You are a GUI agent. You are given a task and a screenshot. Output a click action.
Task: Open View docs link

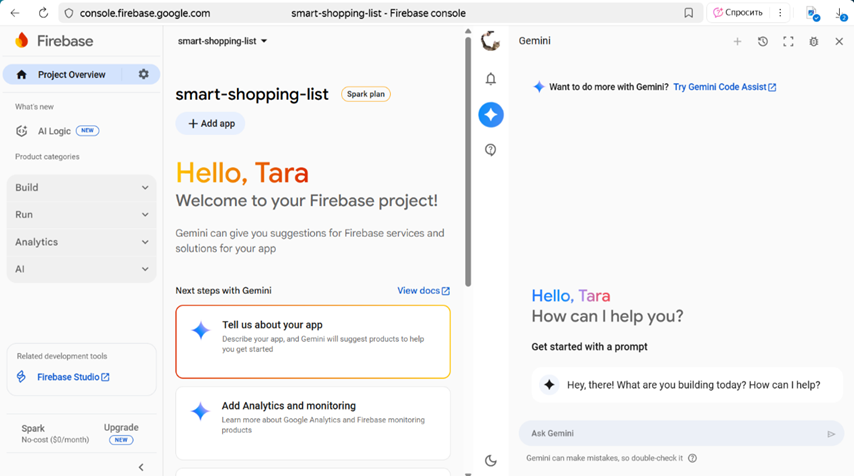423,291
